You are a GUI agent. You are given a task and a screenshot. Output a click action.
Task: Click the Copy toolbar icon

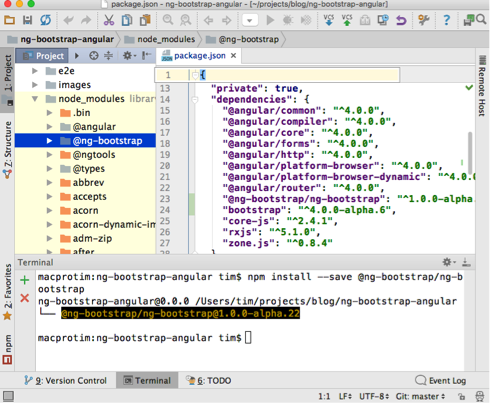(127, 20)
